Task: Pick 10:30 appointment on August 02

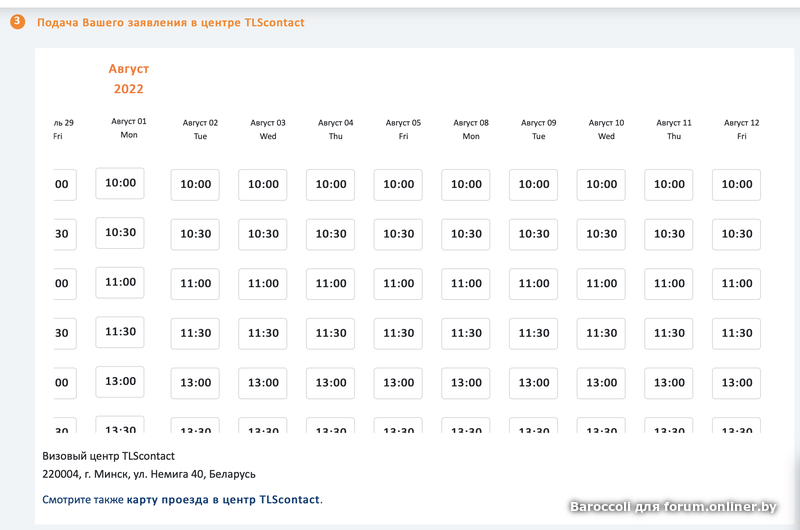Action: tap(195, 234)
